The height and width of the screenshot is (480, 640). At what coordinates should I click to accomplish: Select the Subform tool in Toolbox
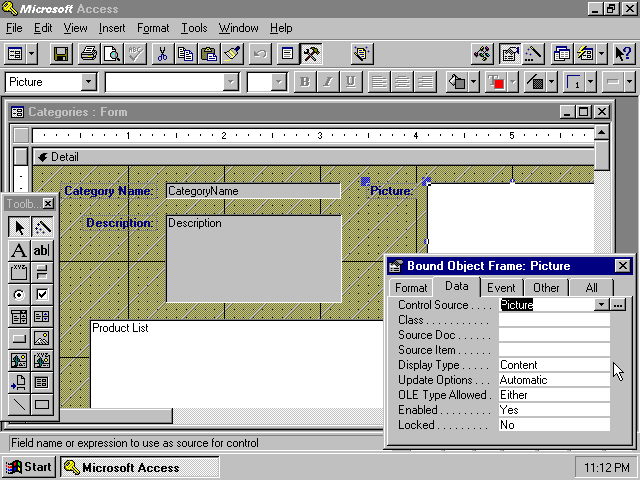click(42, 382)
